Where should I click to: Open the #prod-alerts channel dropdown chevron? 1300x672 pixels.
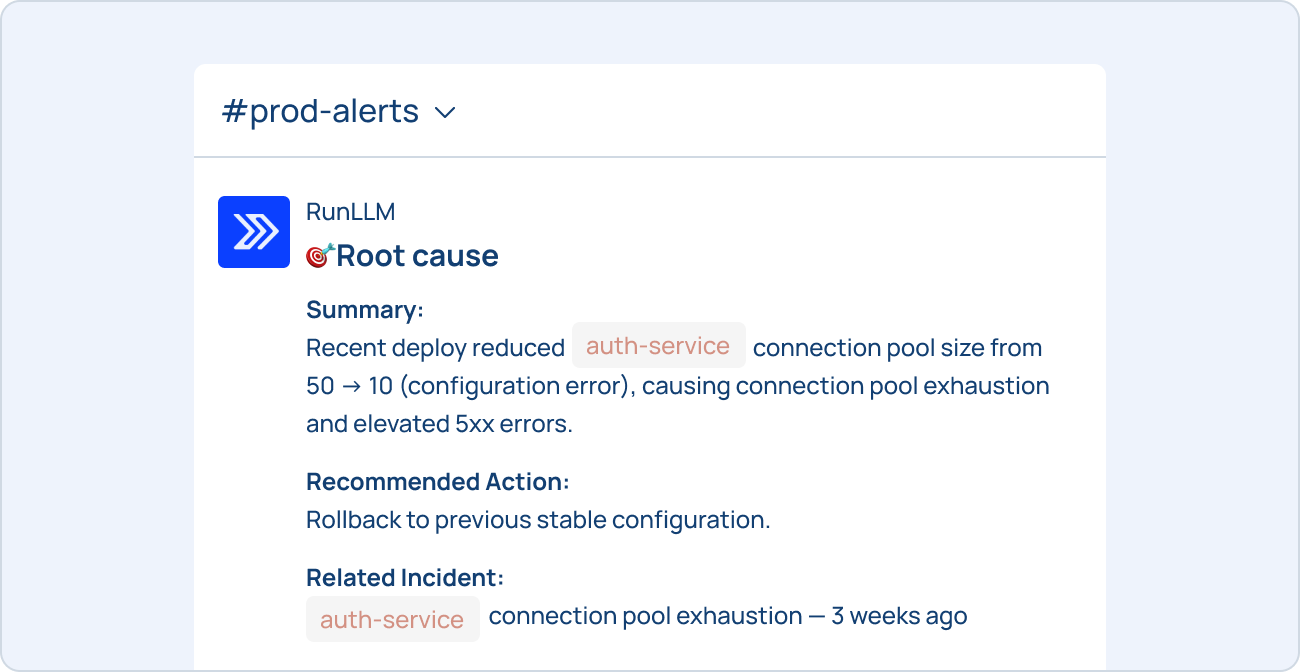[445, 113]
